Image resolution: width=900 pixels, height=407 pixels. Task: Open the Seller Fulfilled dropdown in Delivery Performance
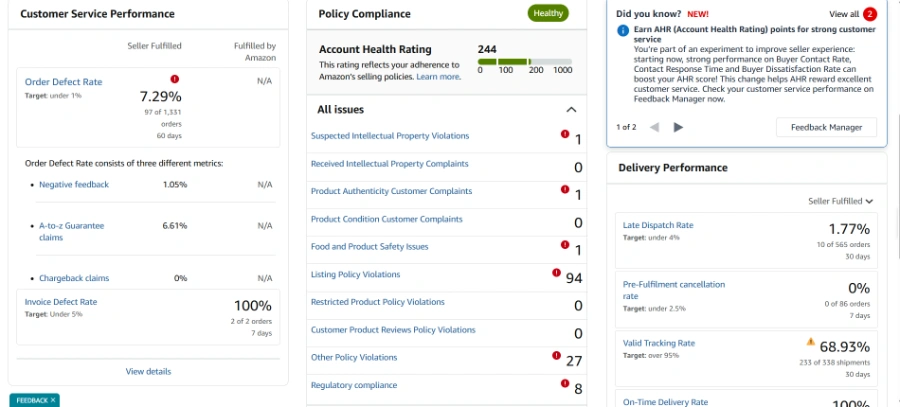point(840,201)
